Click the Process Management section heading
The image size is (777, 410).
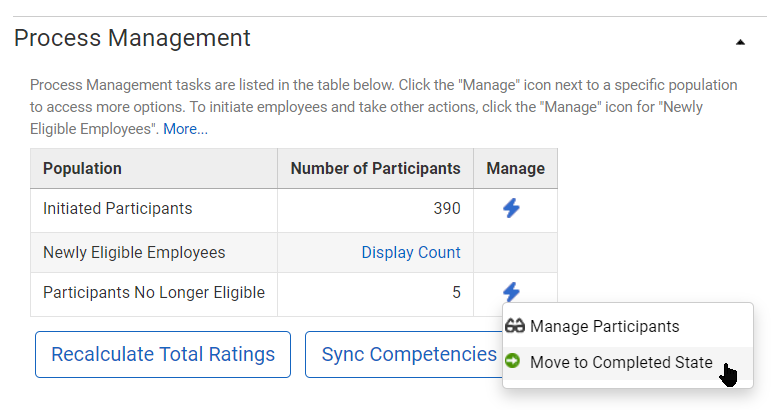pyautogui.click(x=132, y=38)
